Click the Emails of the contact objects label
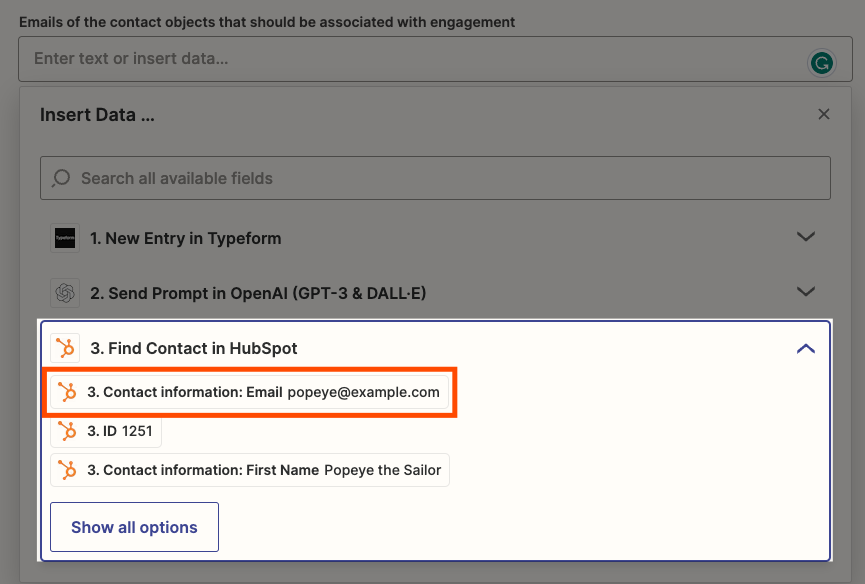 267,22
